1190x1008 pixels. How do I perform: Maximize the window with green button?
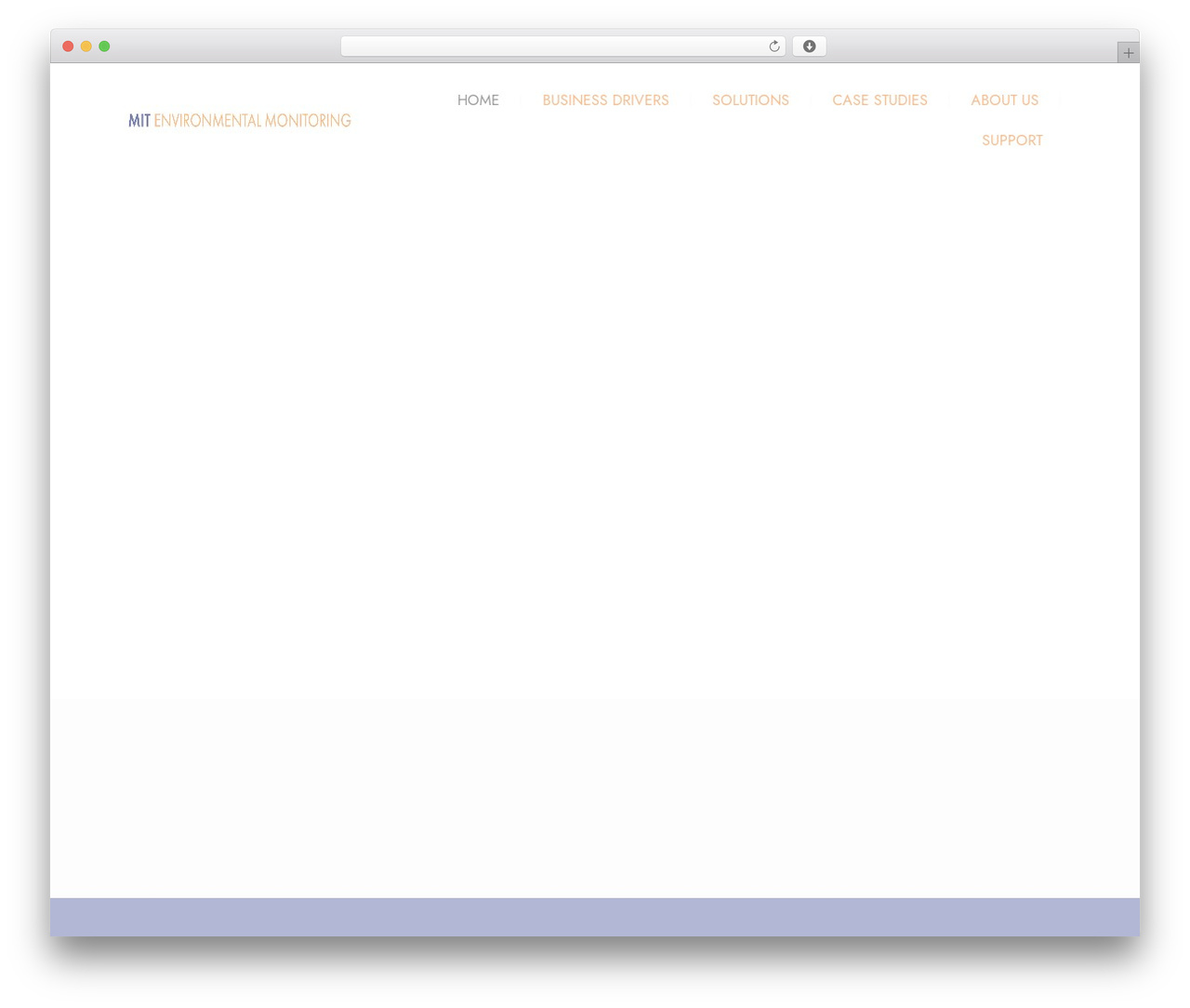point(104,46)
